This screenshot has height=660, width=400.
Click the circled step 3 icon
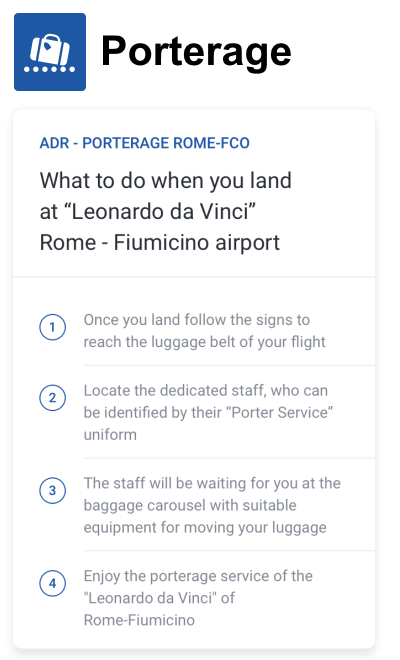point(53,490)
